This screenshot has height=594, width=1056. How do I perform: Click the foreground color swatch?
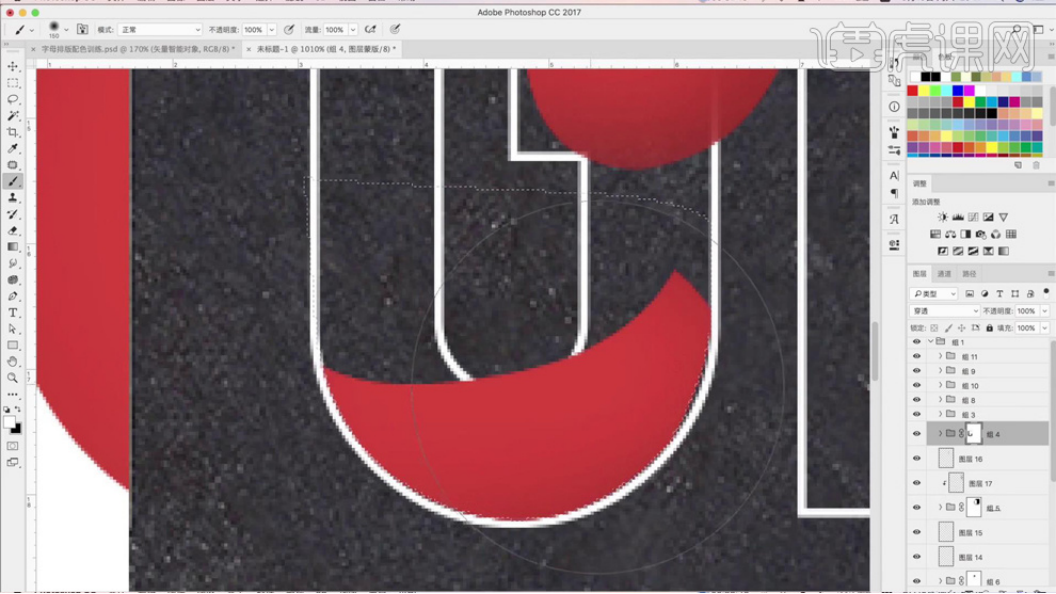pos(9,422)
